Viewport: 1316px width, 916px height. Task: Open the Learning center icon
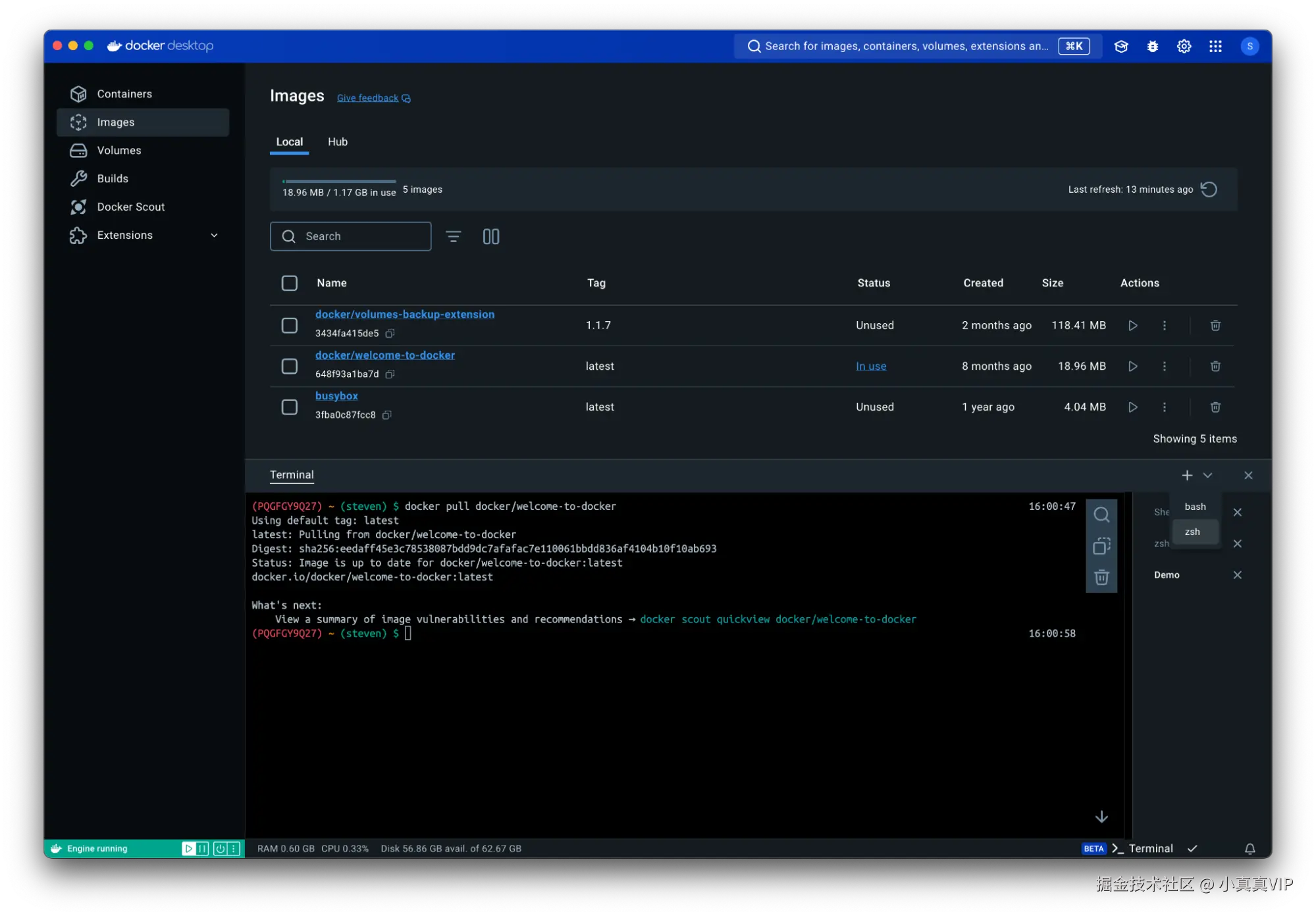tap(1121, 46)
